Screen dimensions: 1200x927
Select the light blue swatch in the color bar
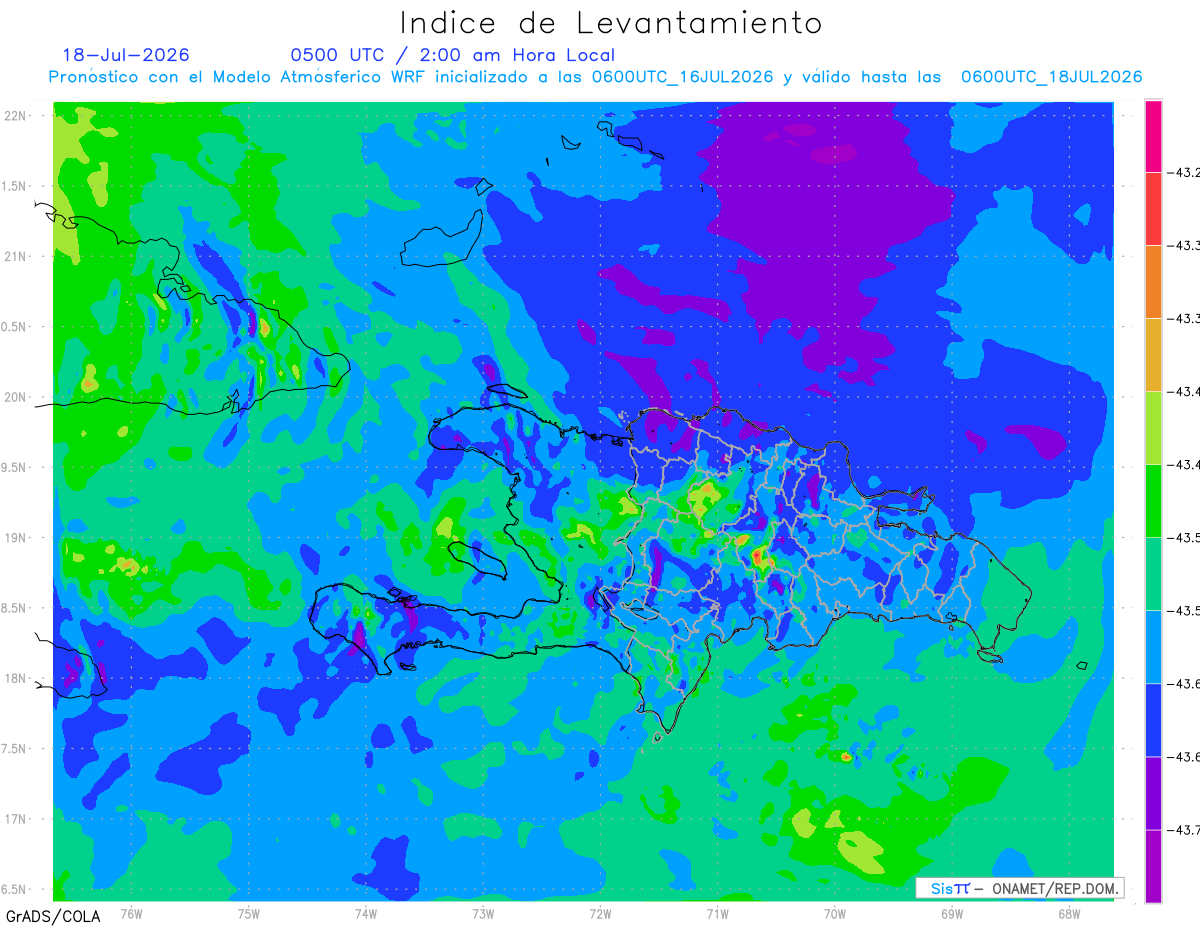[x=1153, y=647]
